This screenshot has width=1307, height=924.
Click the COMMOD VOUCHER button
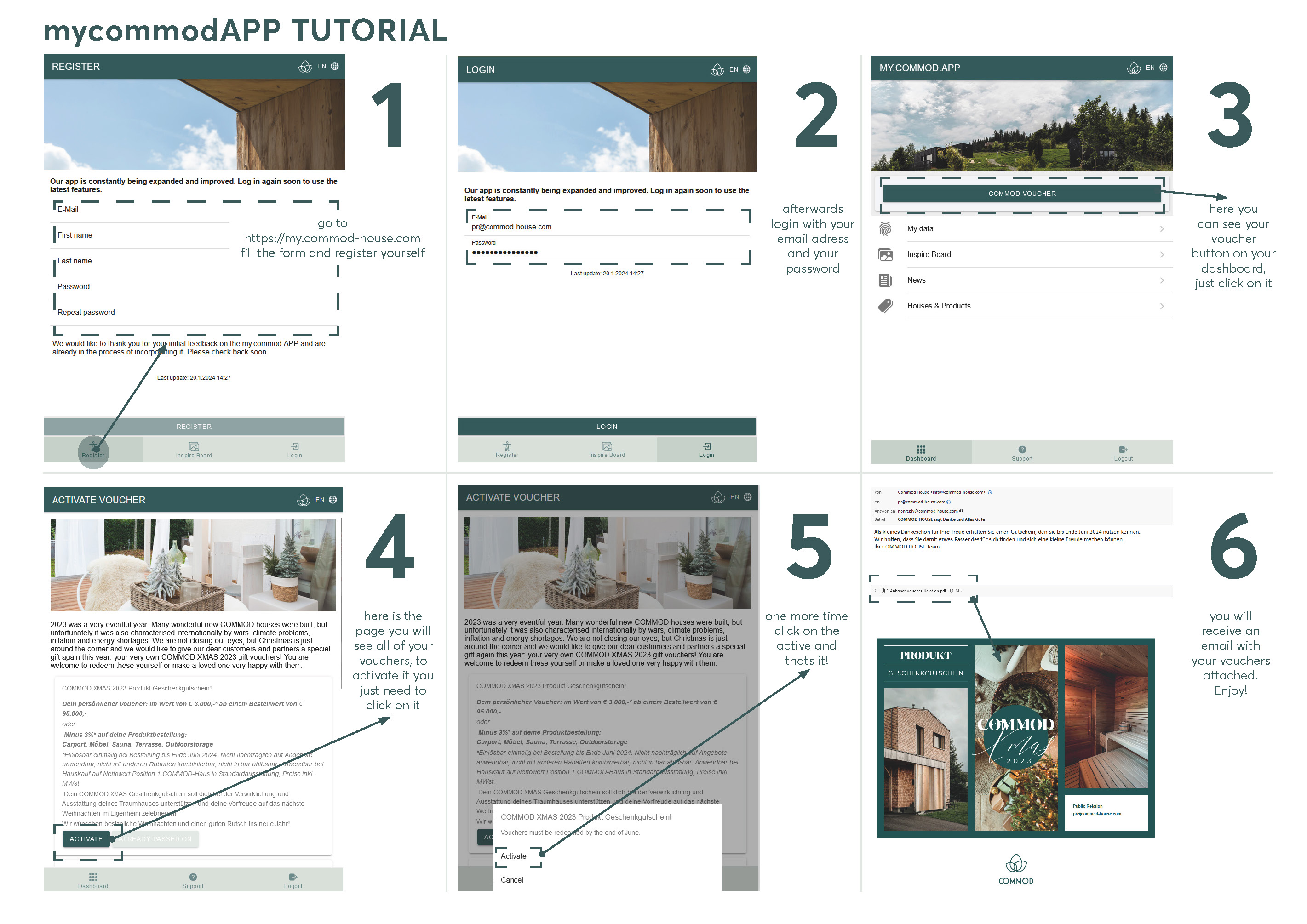1022,194
